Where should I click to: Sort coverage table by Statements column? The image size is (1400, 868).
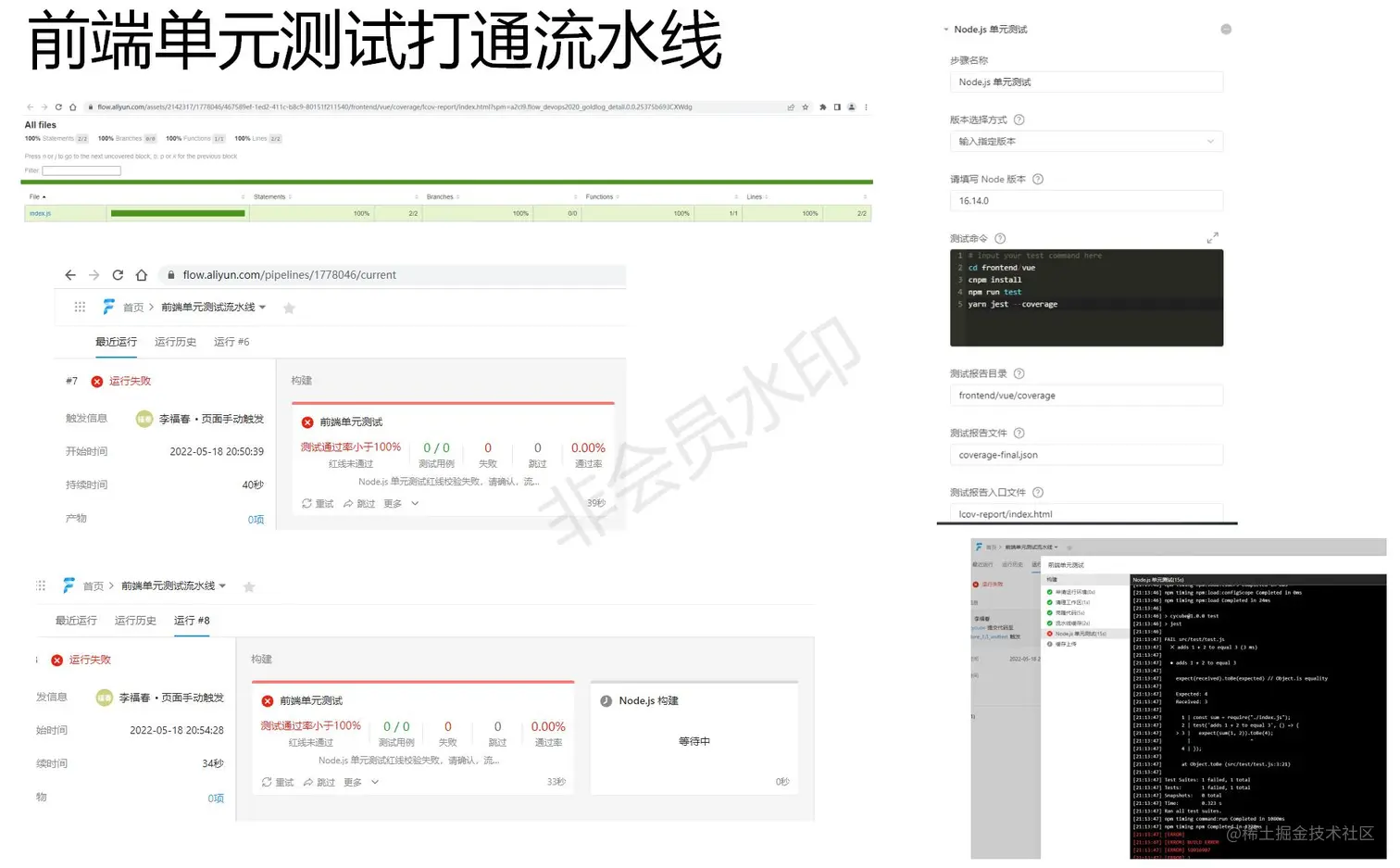pyautogui.click(x=272, y=196)
